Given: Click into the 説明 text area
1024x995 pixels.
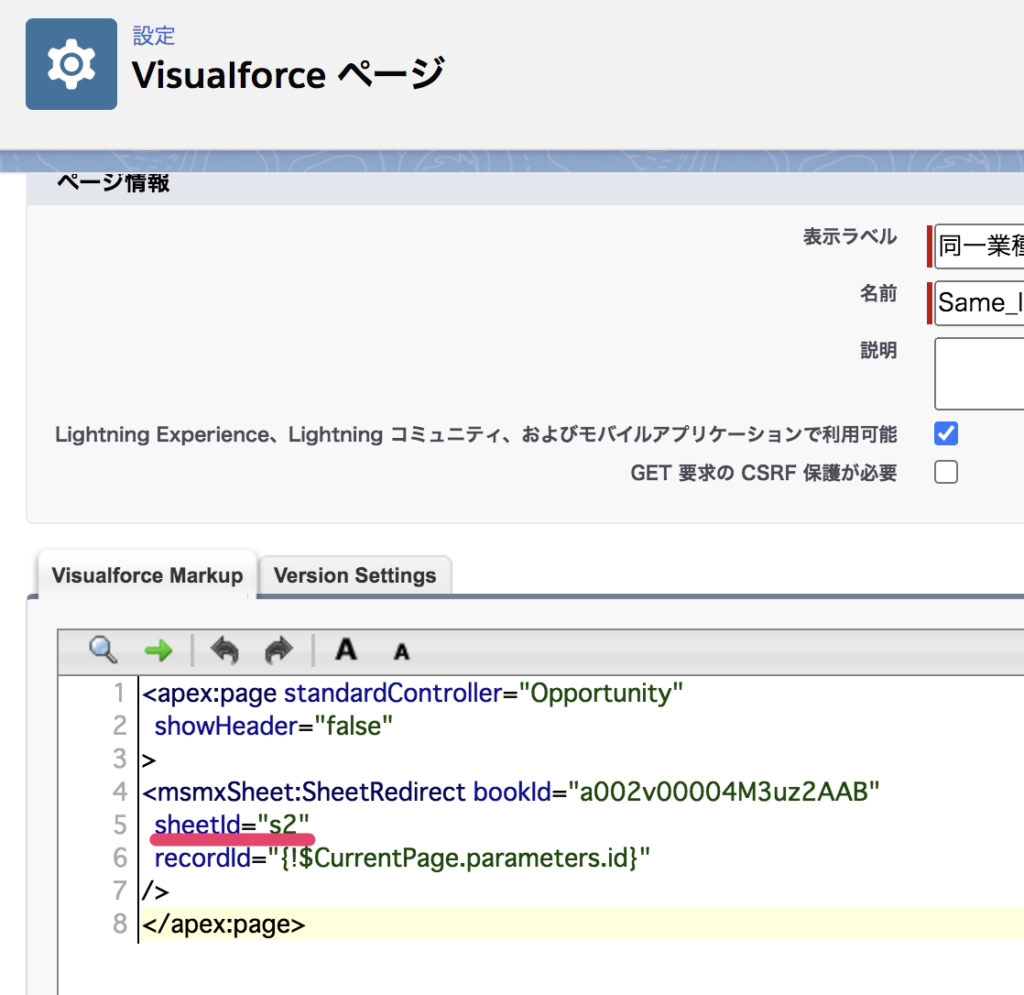Looking at the screenshot, I should click(x=979, y=373).
